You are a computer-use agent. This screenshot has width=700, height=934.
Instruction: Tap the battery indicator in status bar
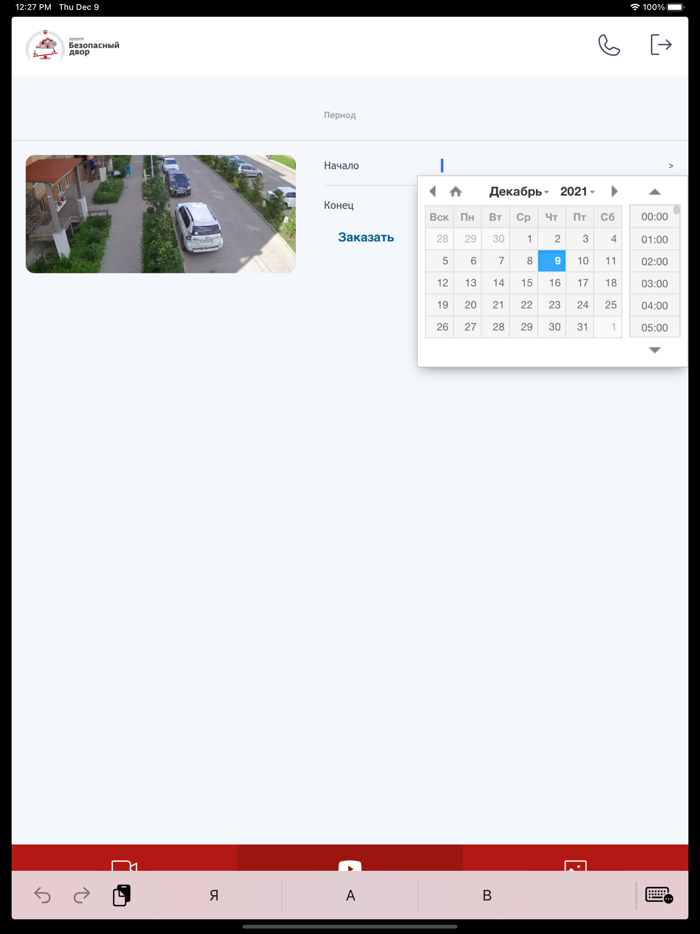676,7
